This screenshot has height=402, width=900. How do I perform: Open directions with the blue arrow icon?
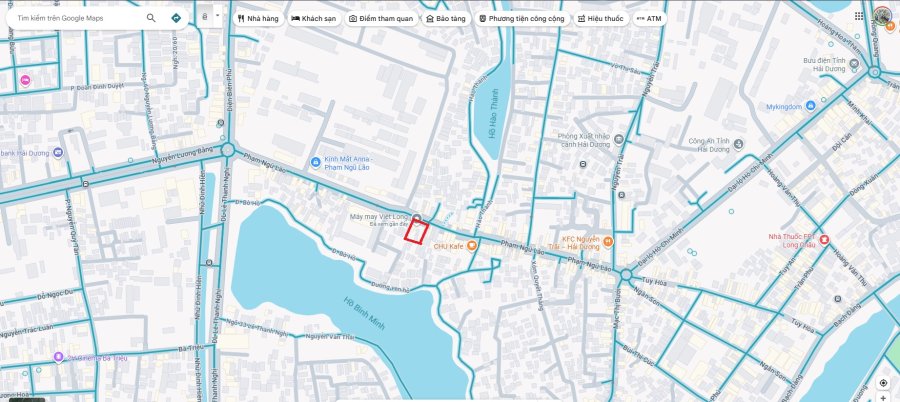(176, 18)
